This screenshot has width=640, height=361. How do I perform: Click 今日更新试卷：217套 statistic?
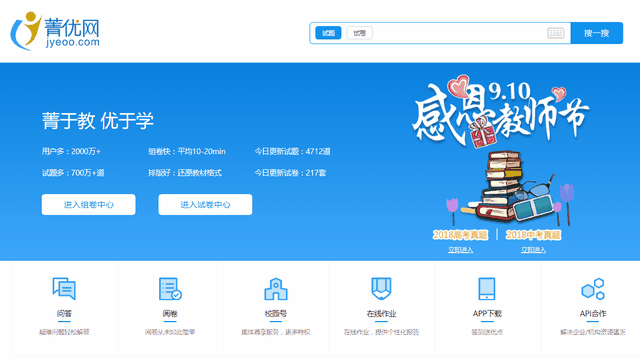click(x=290, y=173)
